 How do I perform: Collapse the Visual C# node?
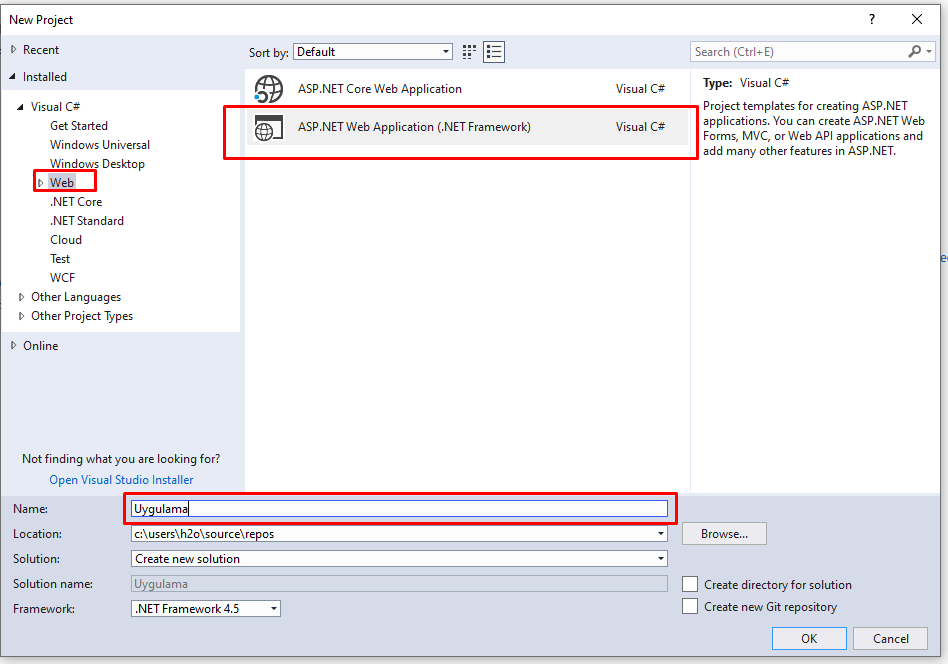pyautogui.click(x=21, y=106)
